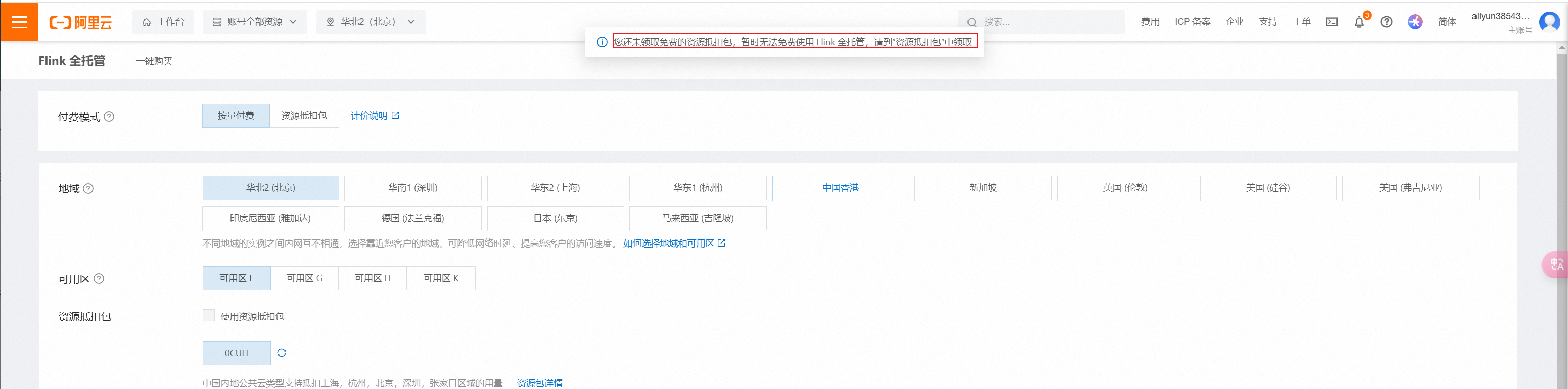Screen dimensions: 1568x389
Task: Open the 企业 menu
Action: click(1234, 22)
